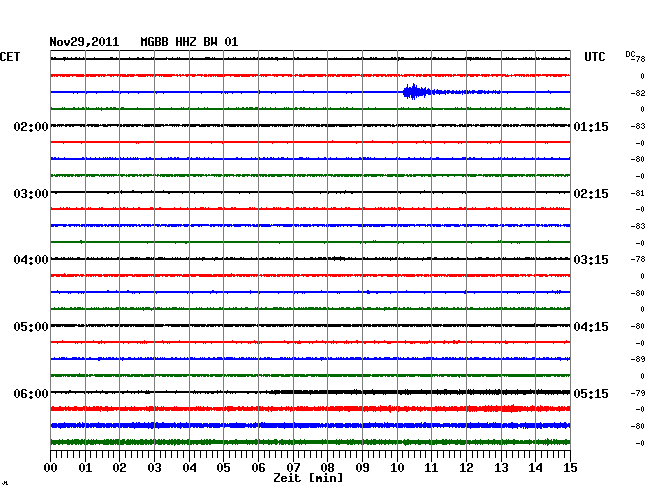The image size is (650, 494).
Task: Select the 06:00 CET time label
Action: [31, 393]
